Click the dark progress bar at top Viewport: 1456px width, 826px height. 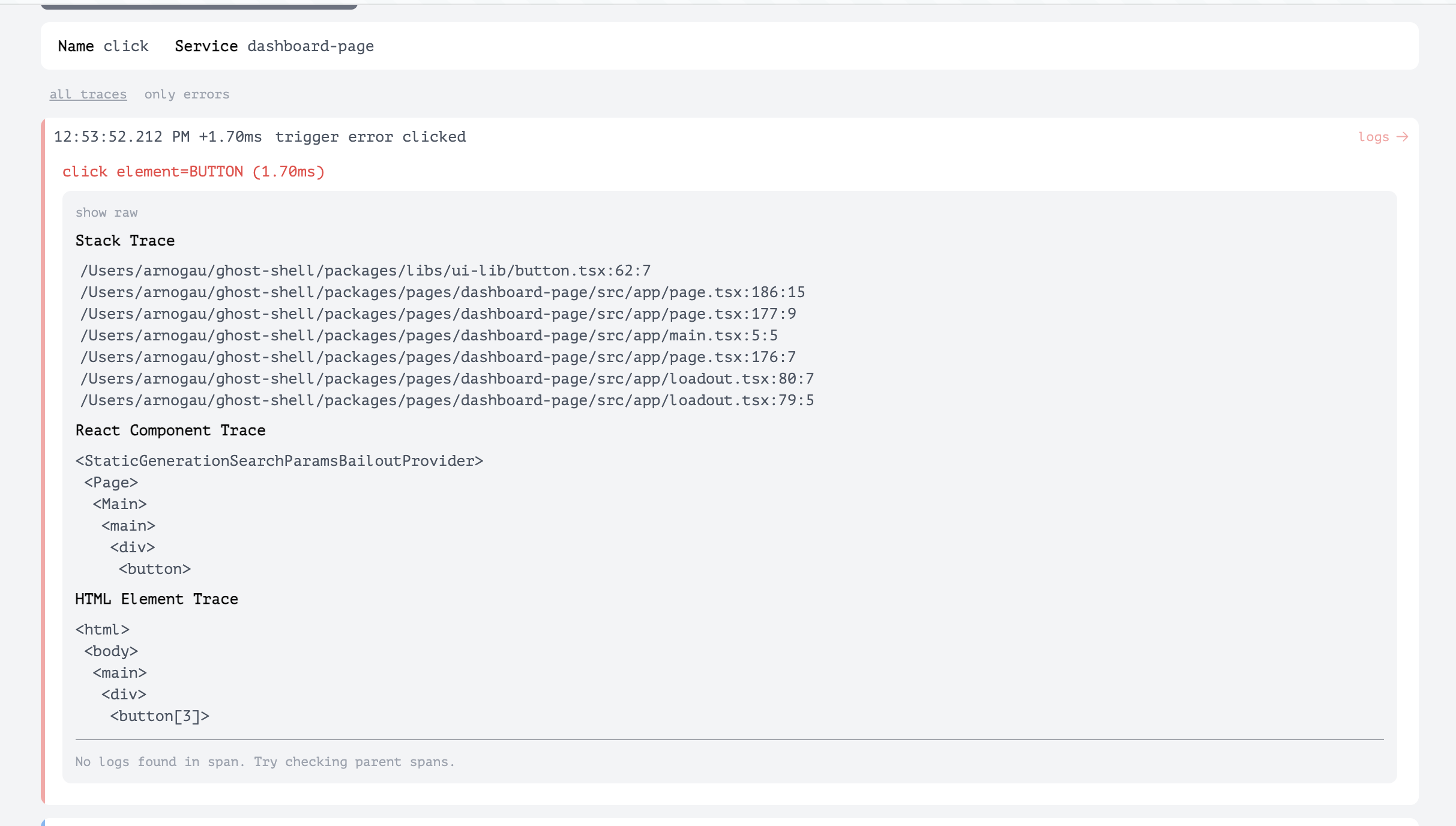tap(199, 6)
